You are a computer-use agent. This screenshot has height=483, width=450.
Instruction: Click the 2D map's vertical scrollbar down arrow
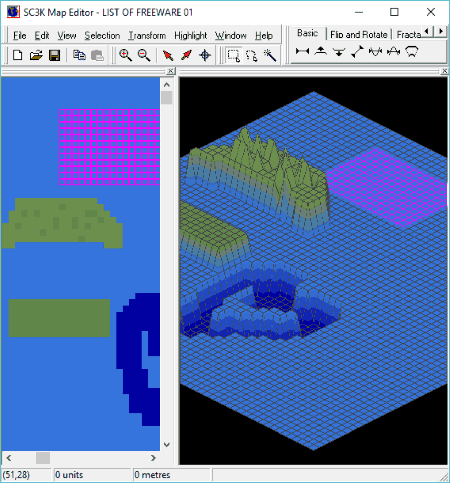167,445
